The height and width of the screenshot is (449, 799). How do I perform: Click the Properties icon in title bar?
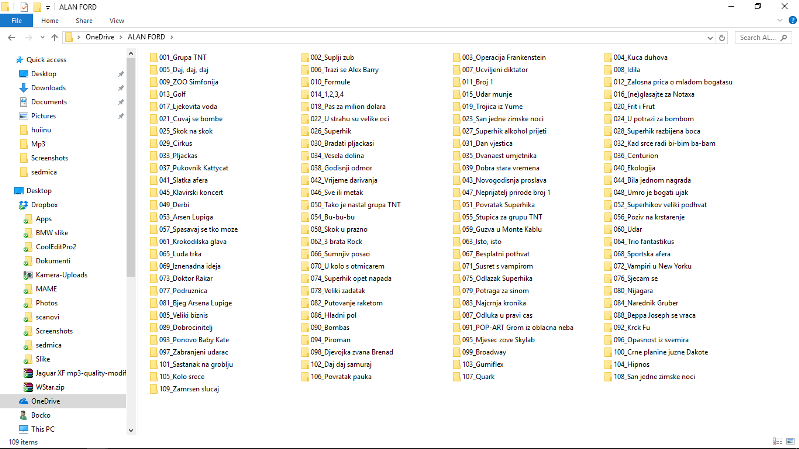point(25,6)
